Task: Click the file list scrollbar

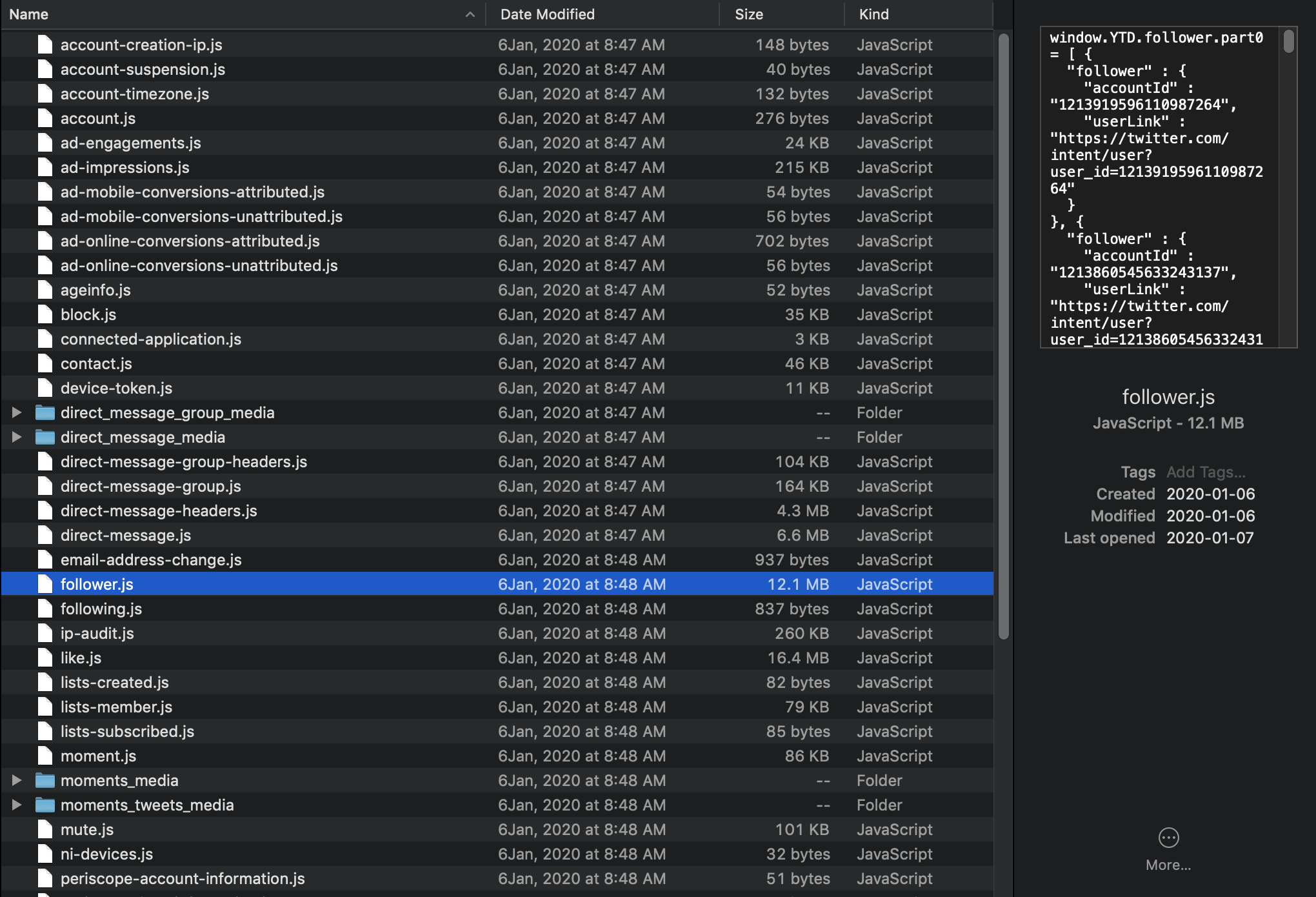Action: coord(1003,336)
